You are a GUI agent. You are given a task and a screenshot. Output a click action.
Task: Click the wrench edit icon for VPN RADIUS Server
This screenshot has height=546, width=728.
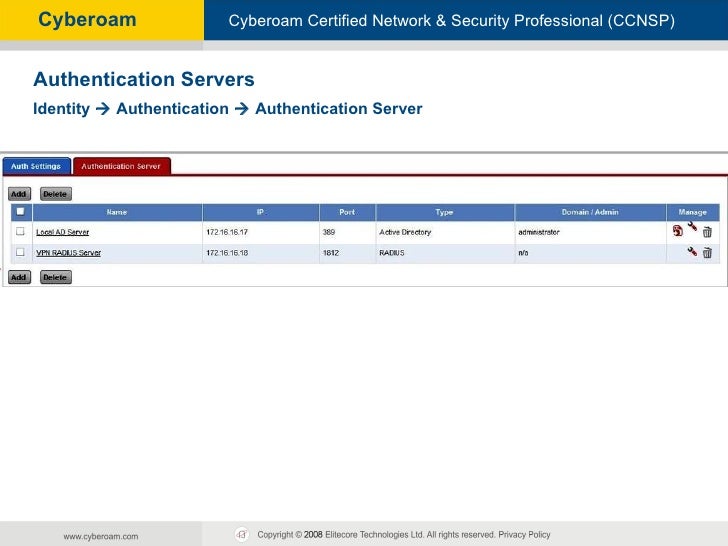click(x=692, y=252)
